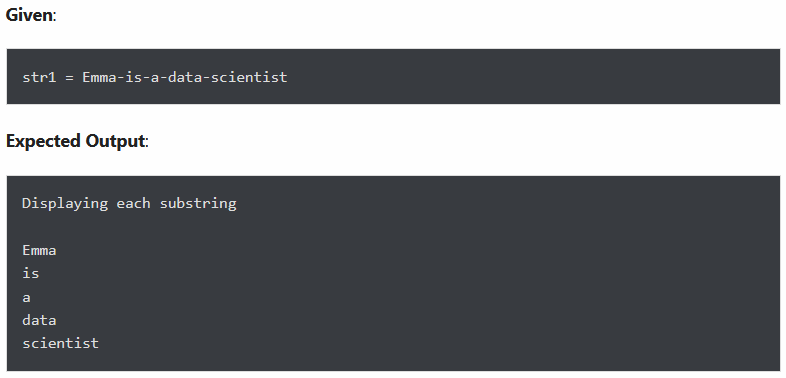Click empty area of Expected Output code block

[501, 281]
